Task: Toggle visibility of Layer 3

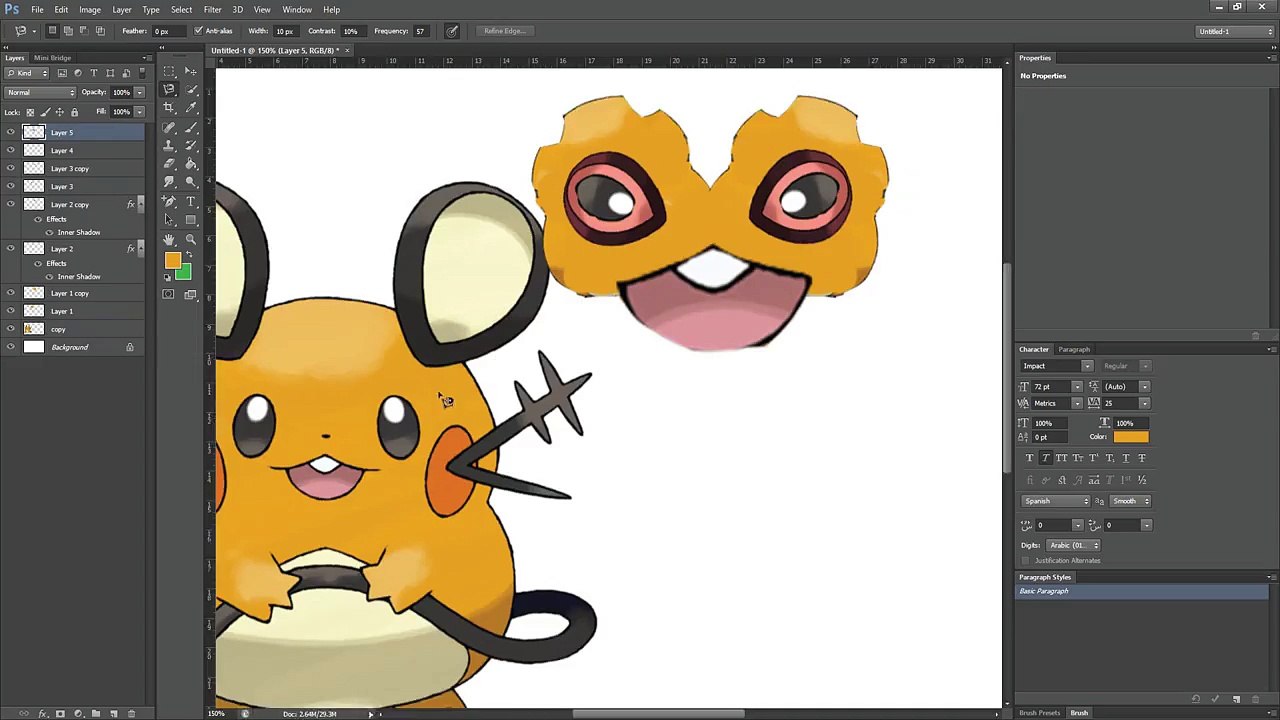Action: pyautogui.click(x=11, y=186)
